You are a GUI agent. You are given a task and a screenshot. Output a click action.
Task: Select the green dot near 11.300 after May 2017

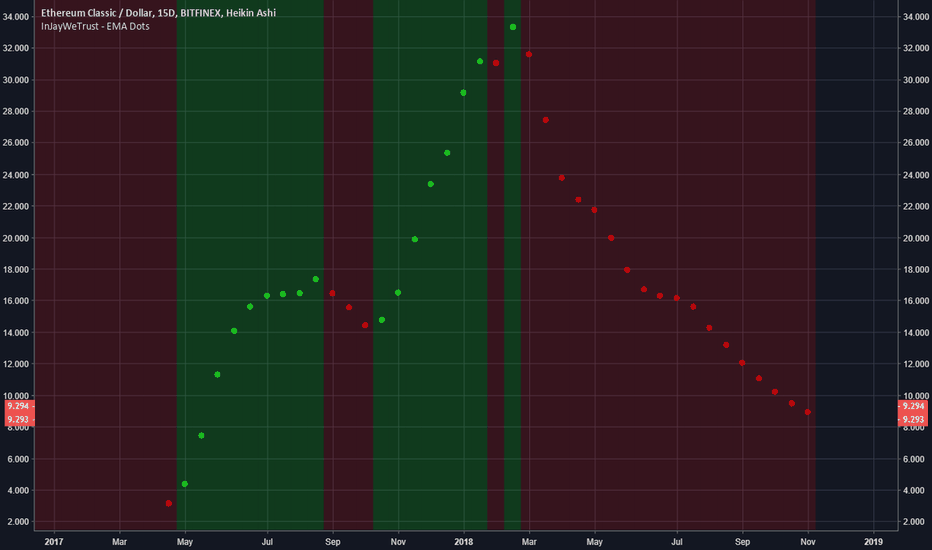coord(218,375)
